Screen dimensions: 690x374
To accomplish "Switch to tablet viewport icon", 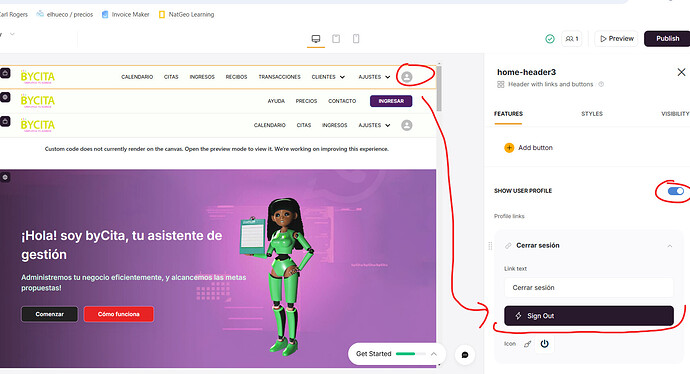I will pos(336,39).
